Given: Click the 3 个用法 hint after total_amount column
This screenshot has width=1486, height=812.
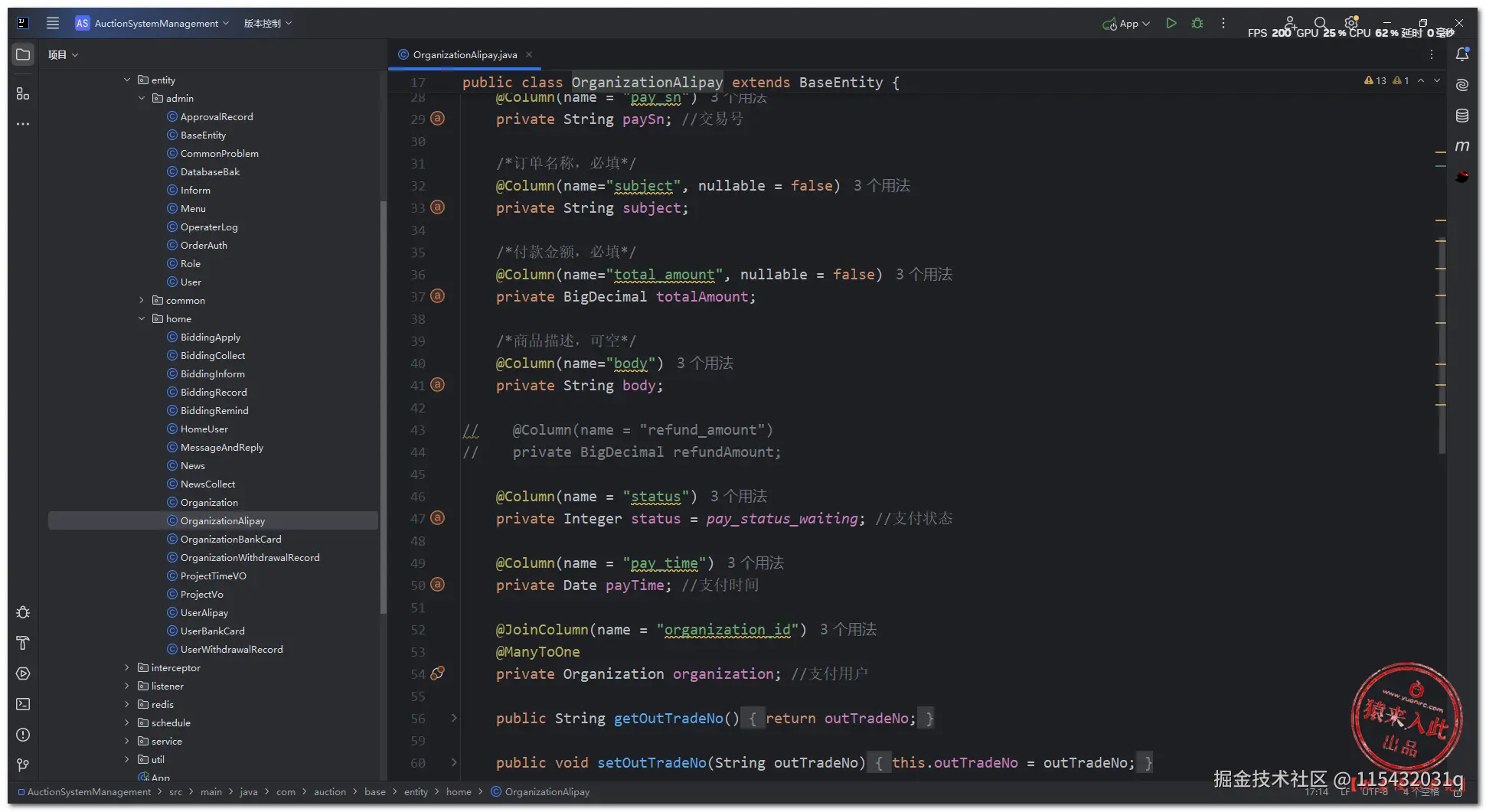Looking at the screenshot, I should 924,275.
